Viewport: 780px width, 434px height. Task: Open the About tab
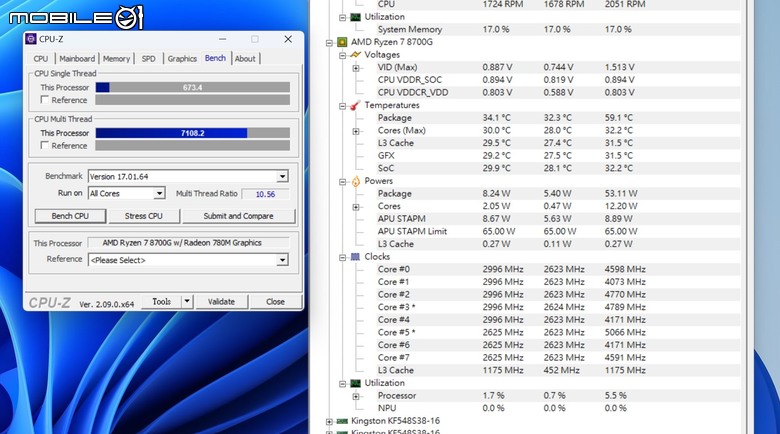[245, 58]
